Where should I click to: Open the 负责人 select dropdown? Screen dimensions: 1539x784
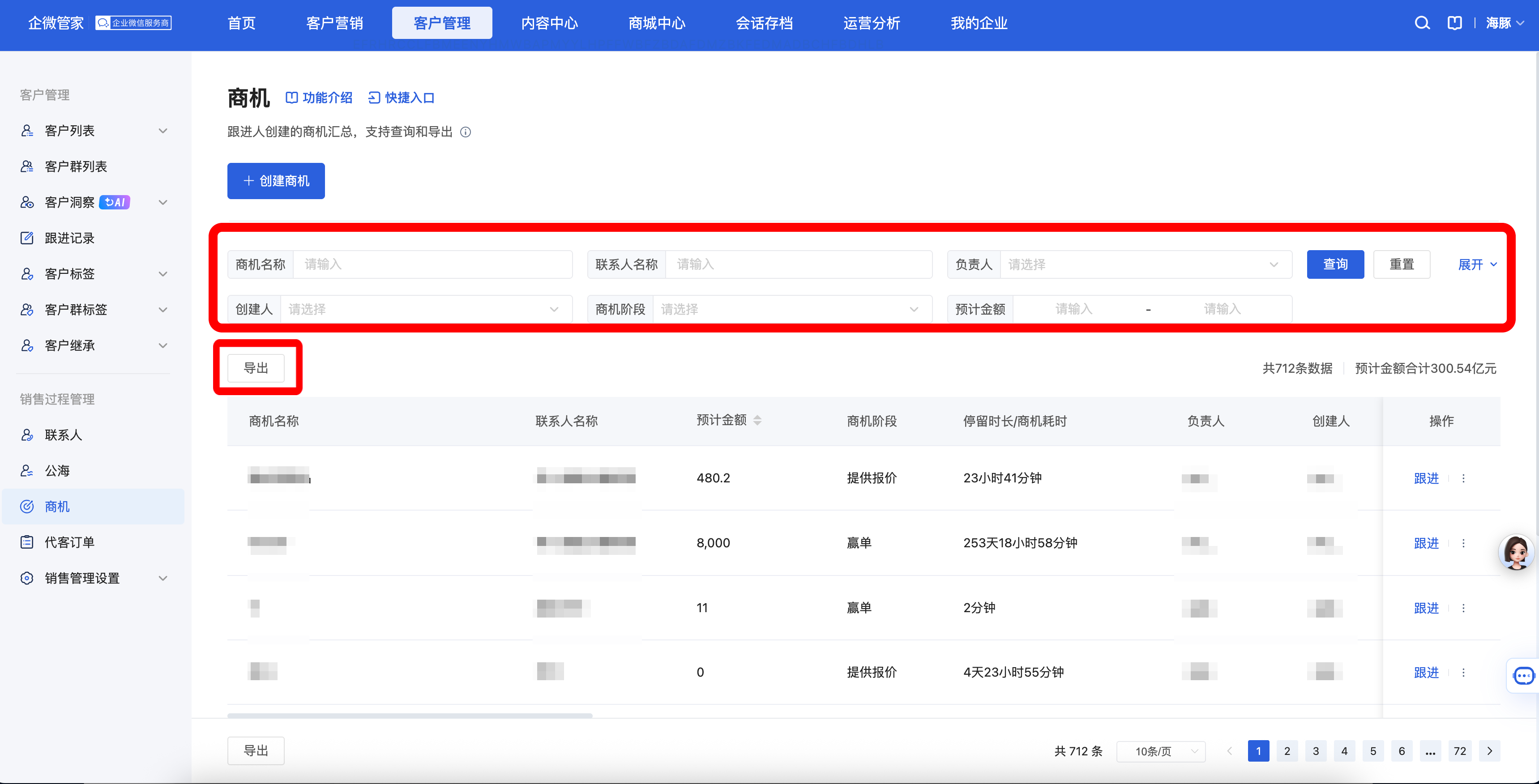[x=1146, y=264]
